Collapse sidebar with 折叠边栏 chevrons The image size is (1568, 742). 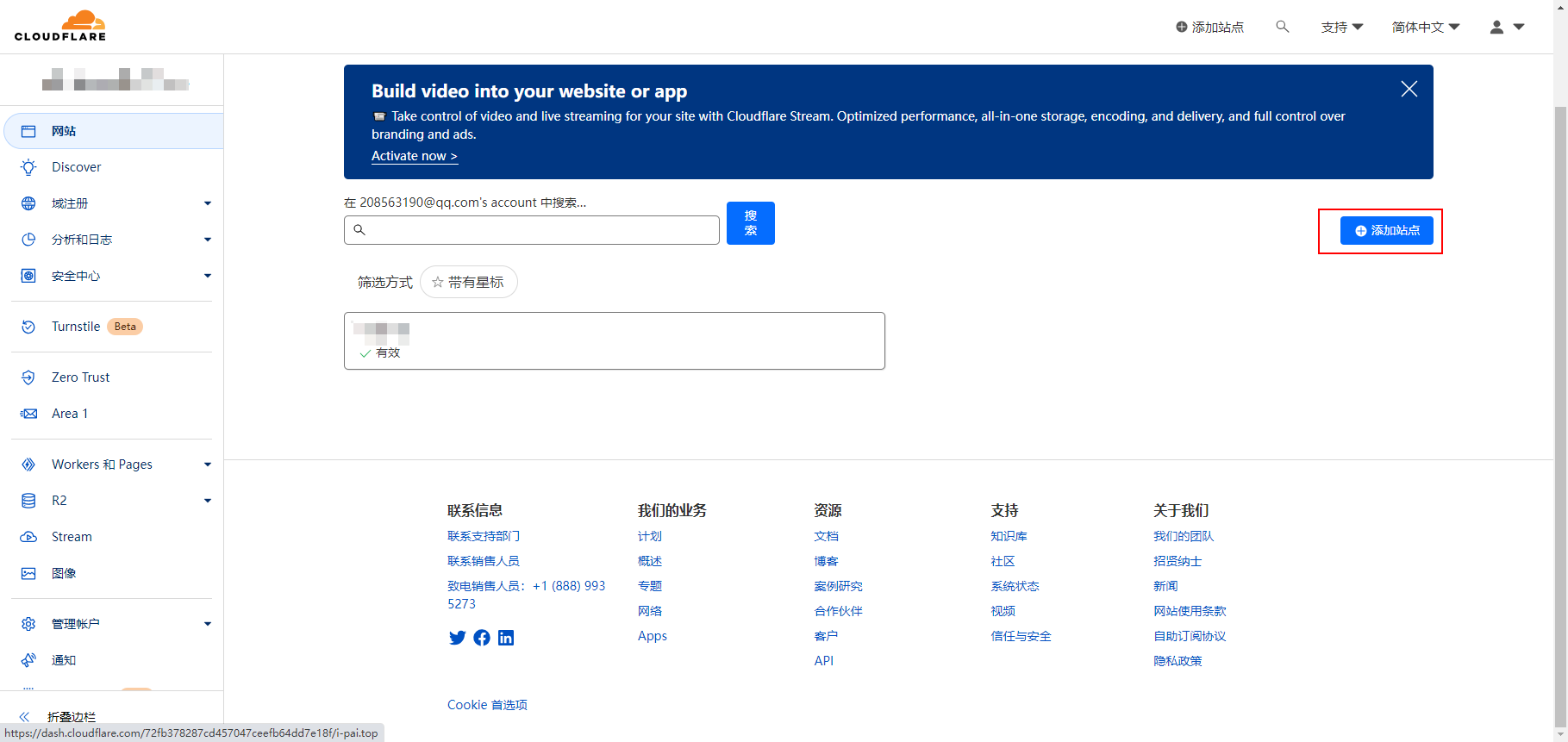pyautogui.click(x=24, y=717)
